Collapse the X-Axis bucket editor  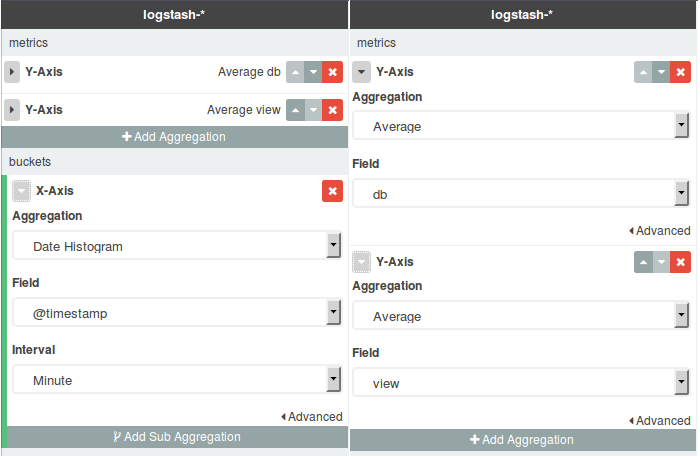[x=22, y=191]
